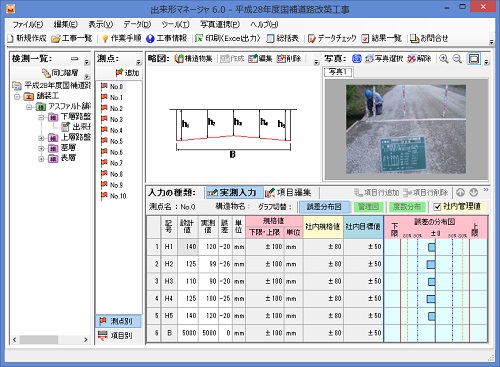Run the データチェック tool
This screenshot has width=500, height=367.
332,39
